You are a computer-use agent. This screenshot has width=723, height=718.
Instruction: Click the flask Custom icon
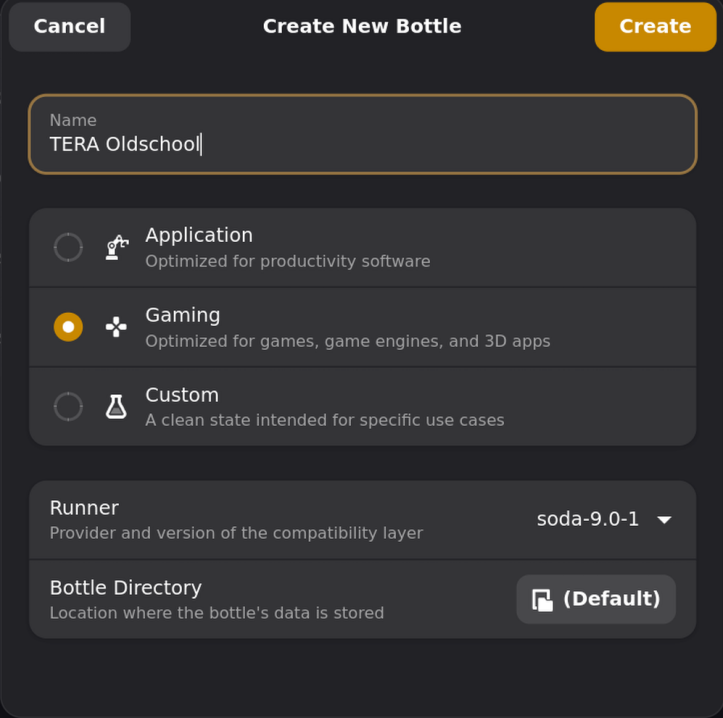[117, 406]
